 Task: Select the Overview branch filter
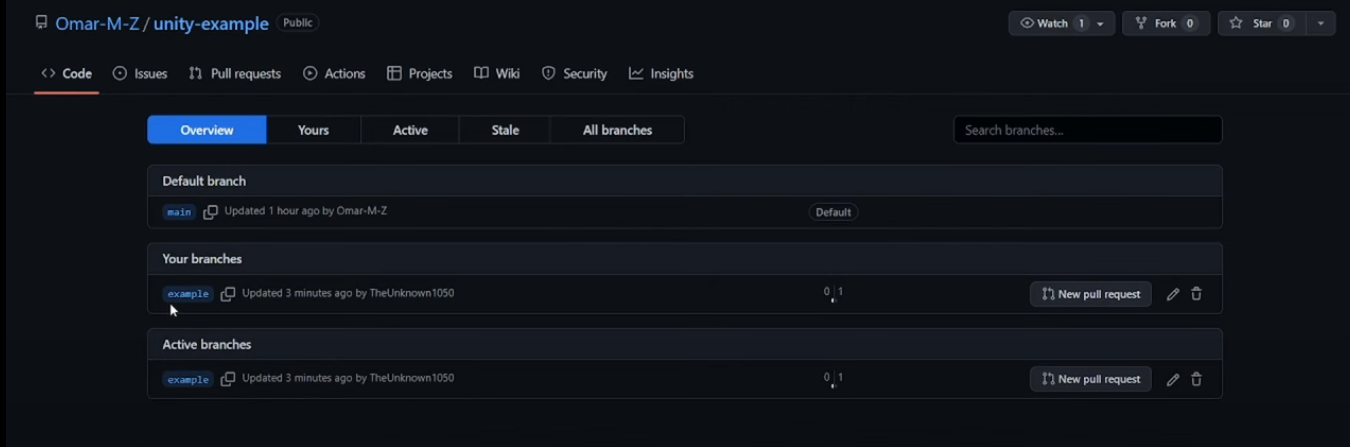(x=207, y=130)
